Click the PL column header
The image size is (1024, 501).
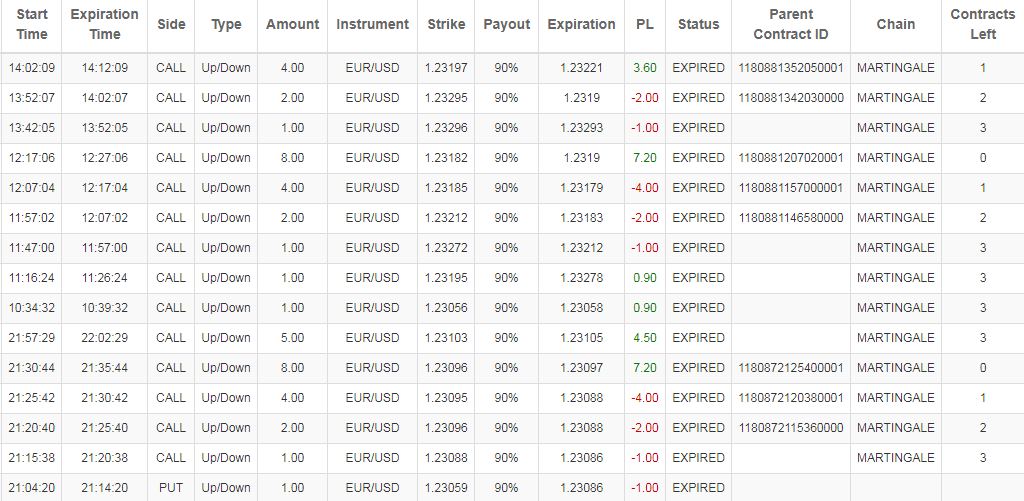pos(644,24)
